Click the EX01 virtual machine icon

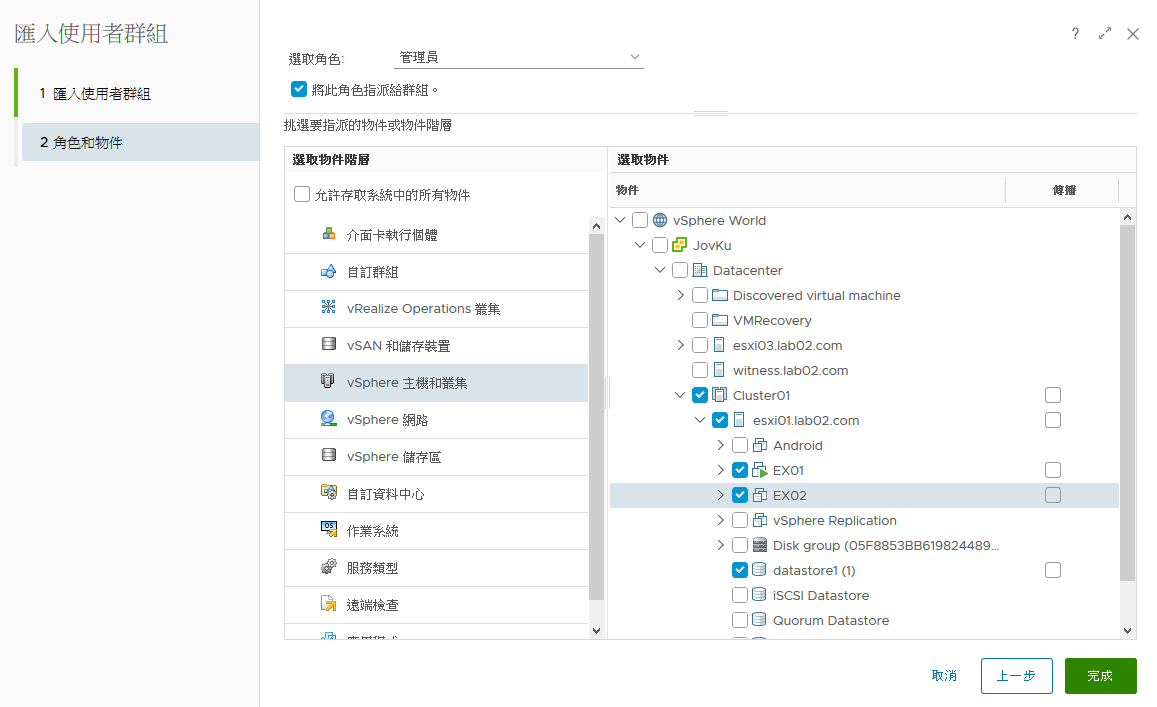pos(759,470)
